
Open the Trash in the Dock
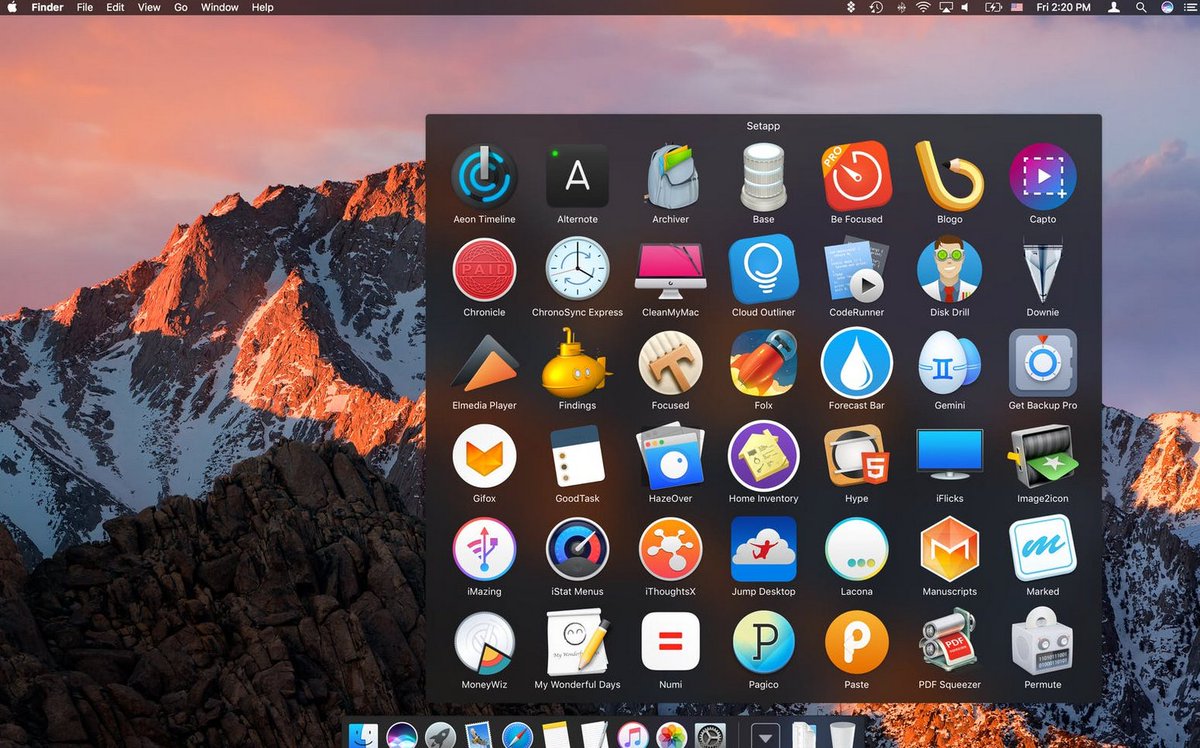[843, 735]
